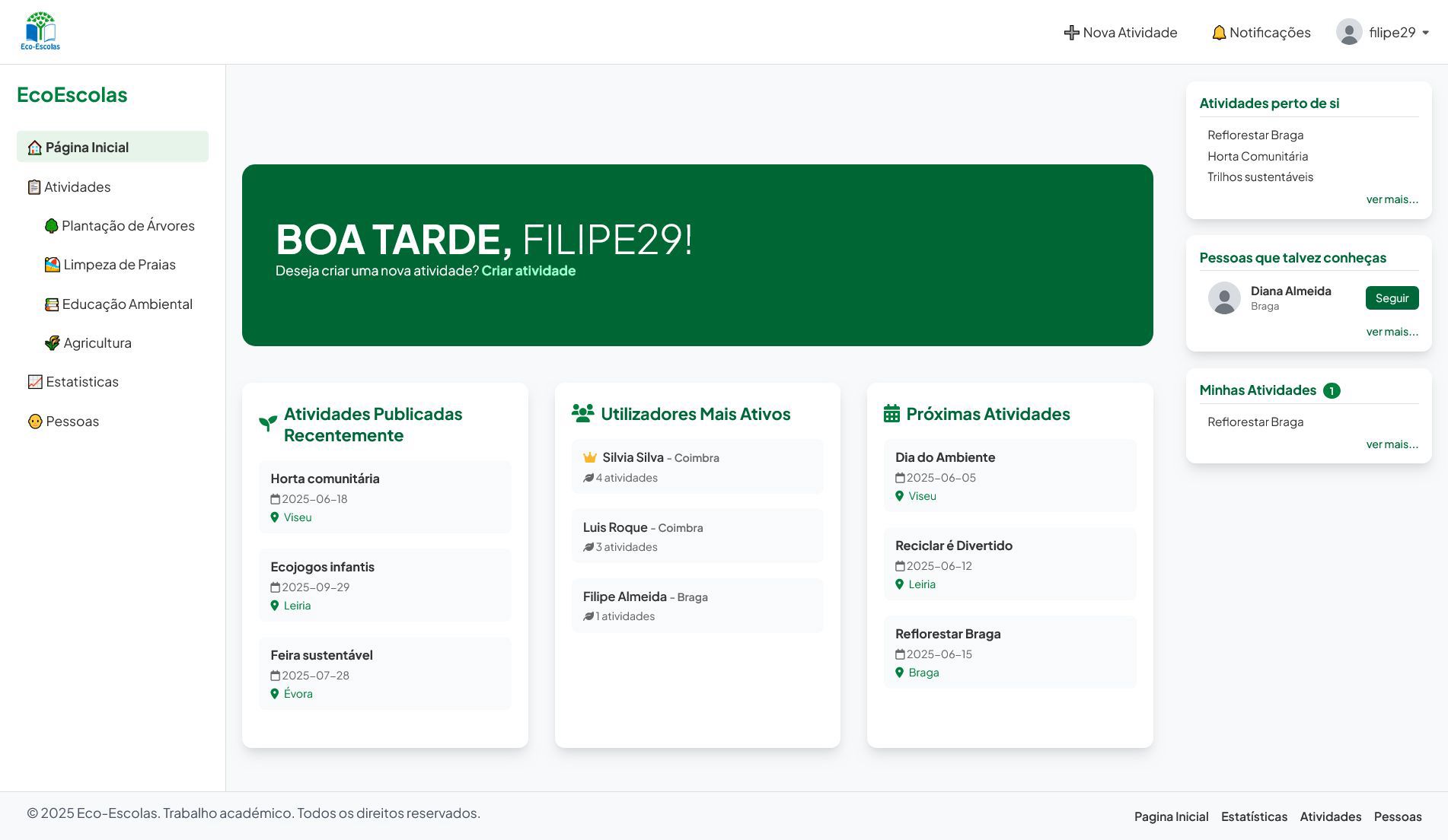This screenshot has height=840, width=1448.
Task: Expand Minhas Atividades using ver mais
Action: [x=1392, y=444]
